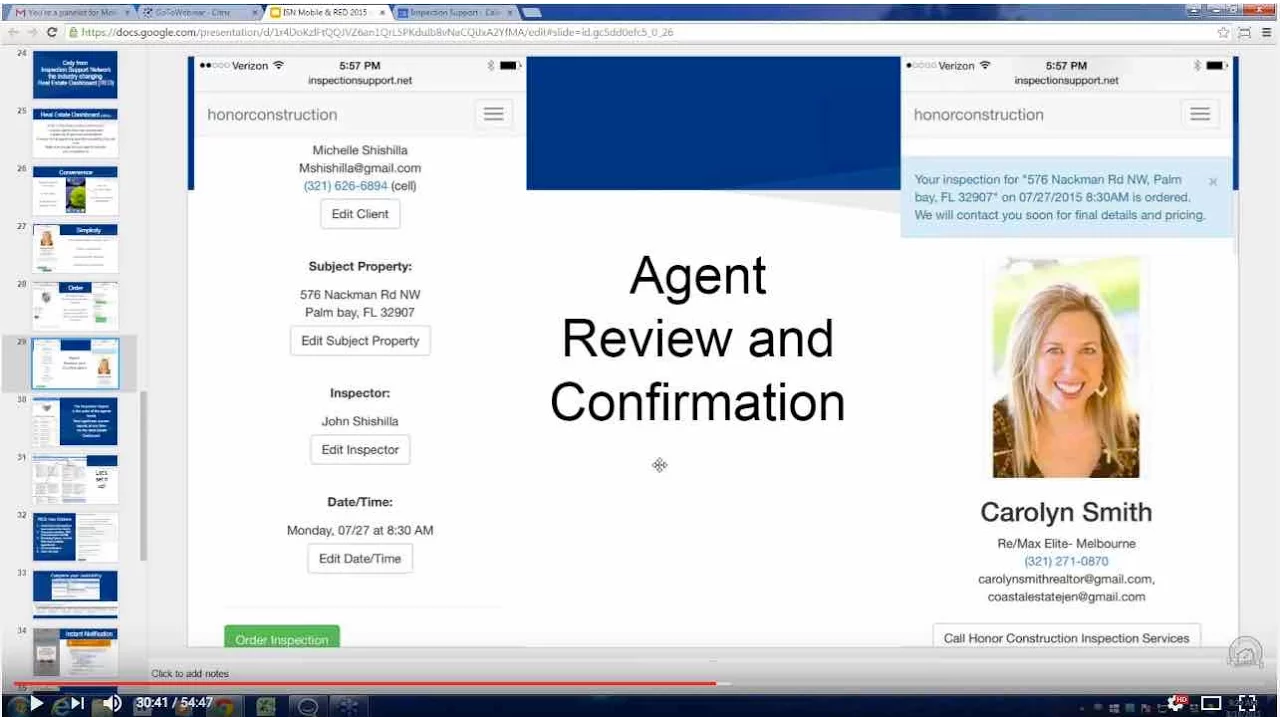Viewport: 1280px width, 720px height.
Task: Click the John Shishilla inspector name
Action: (x=360, y=421)
